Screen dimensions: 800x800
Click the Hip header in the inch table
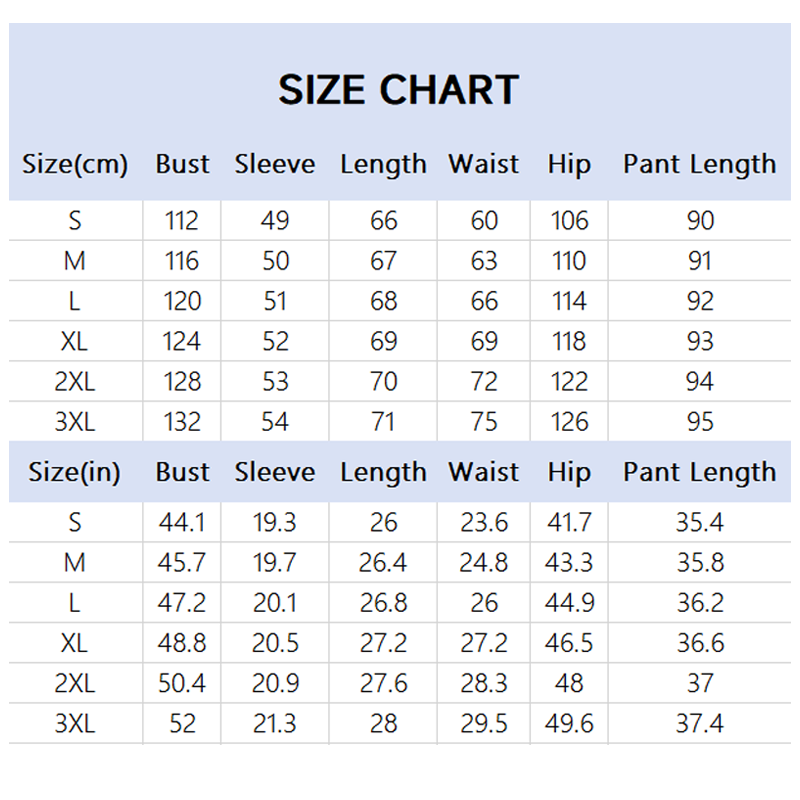pyautogui.click(x=569, y=472)
